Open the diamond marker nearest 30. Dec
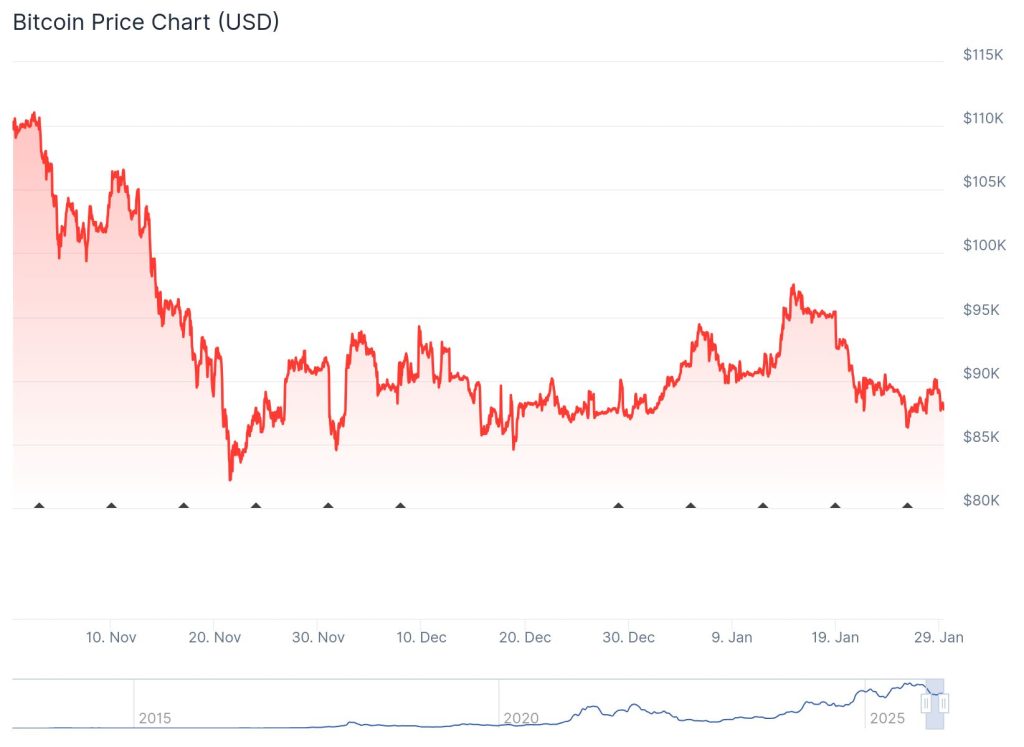This screenshot has width=1024, height=747. click(x=618, y=506)
